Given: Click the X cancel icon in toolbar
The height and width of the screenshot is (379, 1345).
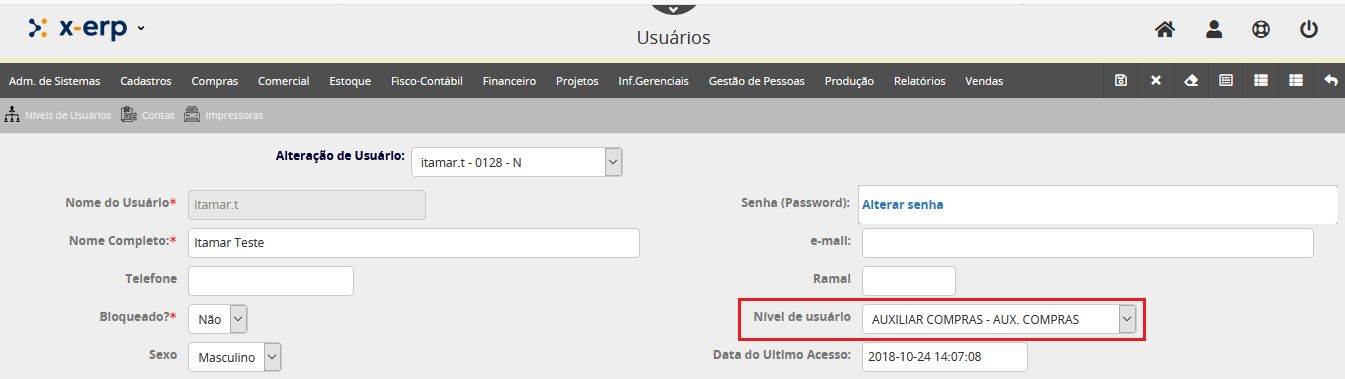Looking at the screenshot, I should click(1156, 80).
